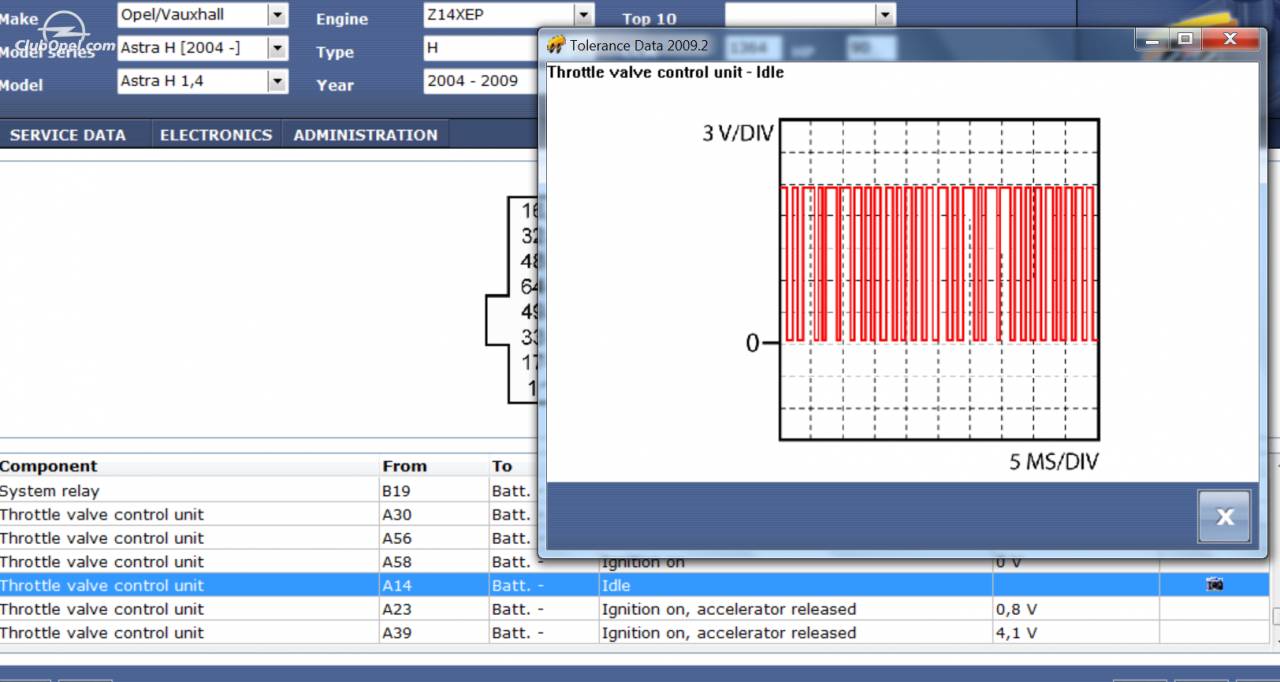Viewport: 1280px width, 682px height.
Task: Close the waveform popup with the X button
Action: tap(1224, 516)
